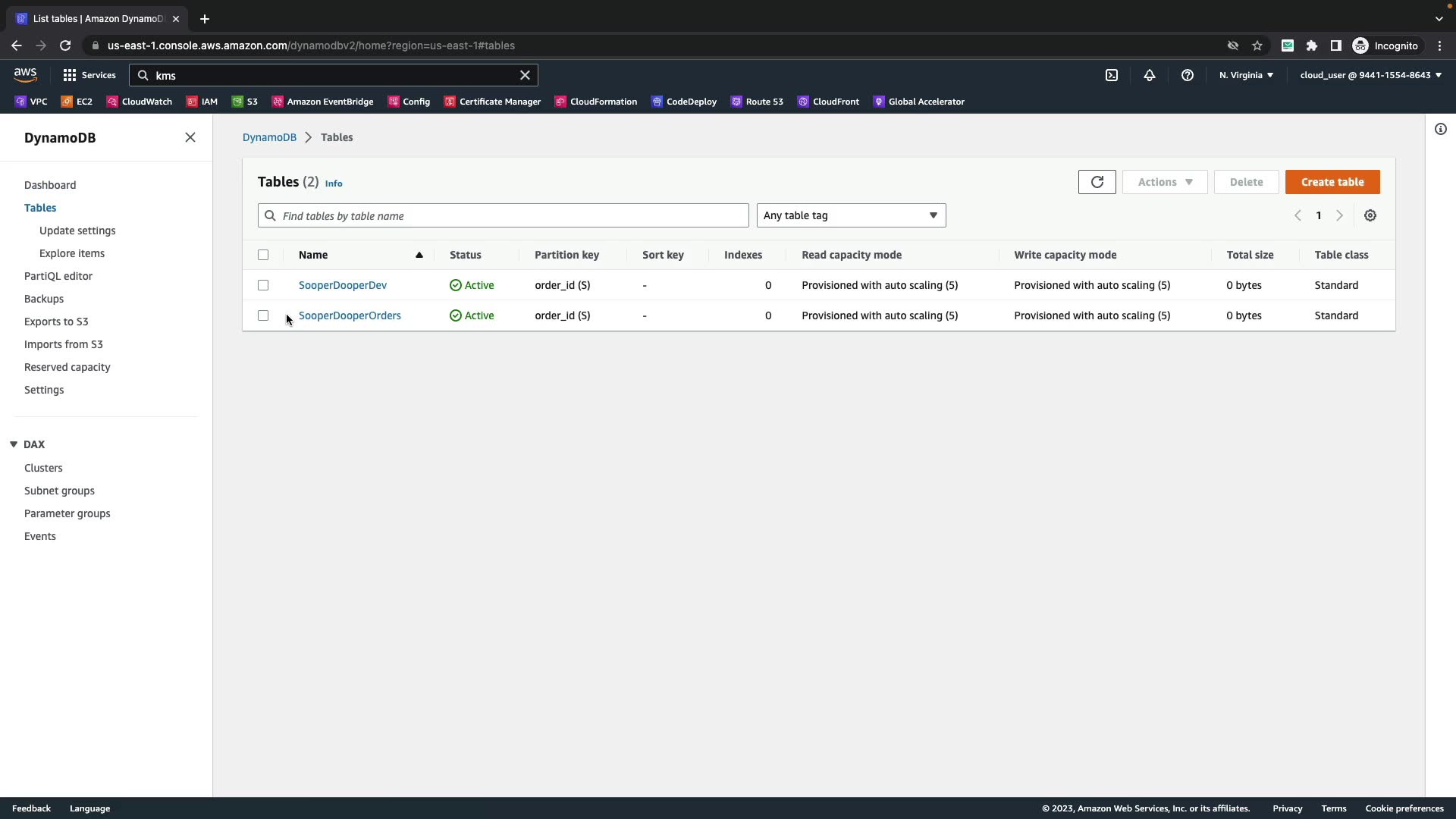1456x819 pixels.
Task: Close the DynamoDB navigation sidebar
Action: [x=190, y=137]
